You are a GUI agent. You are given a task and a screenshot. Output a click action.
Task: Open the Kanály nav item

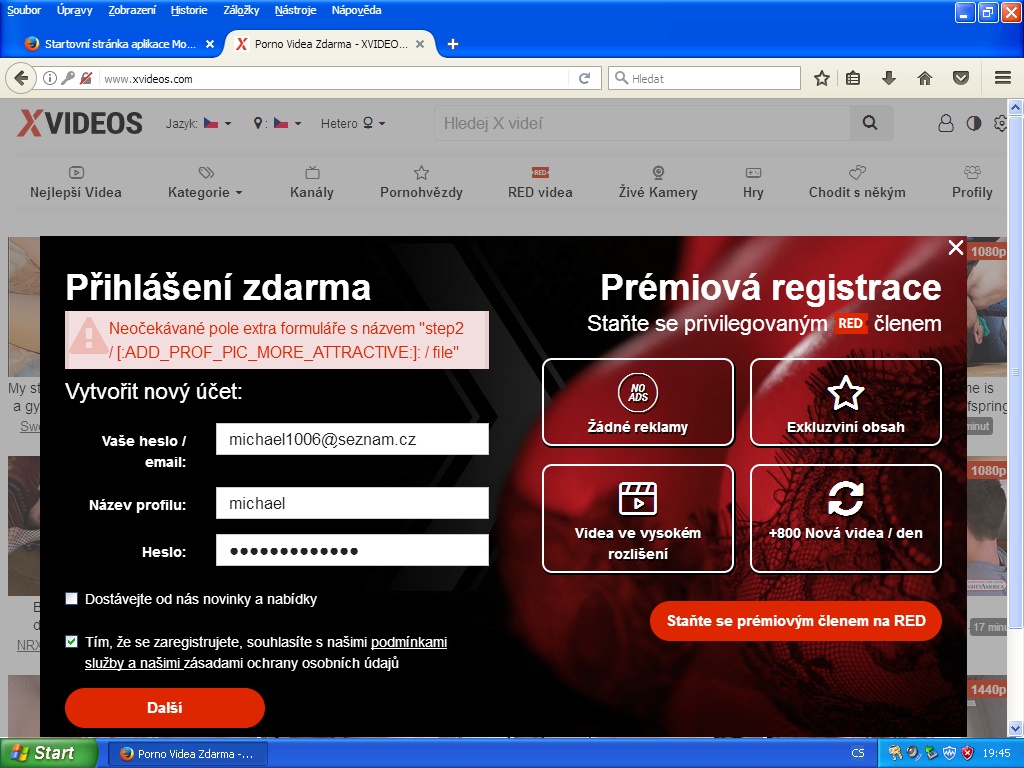tap(312, 183)
